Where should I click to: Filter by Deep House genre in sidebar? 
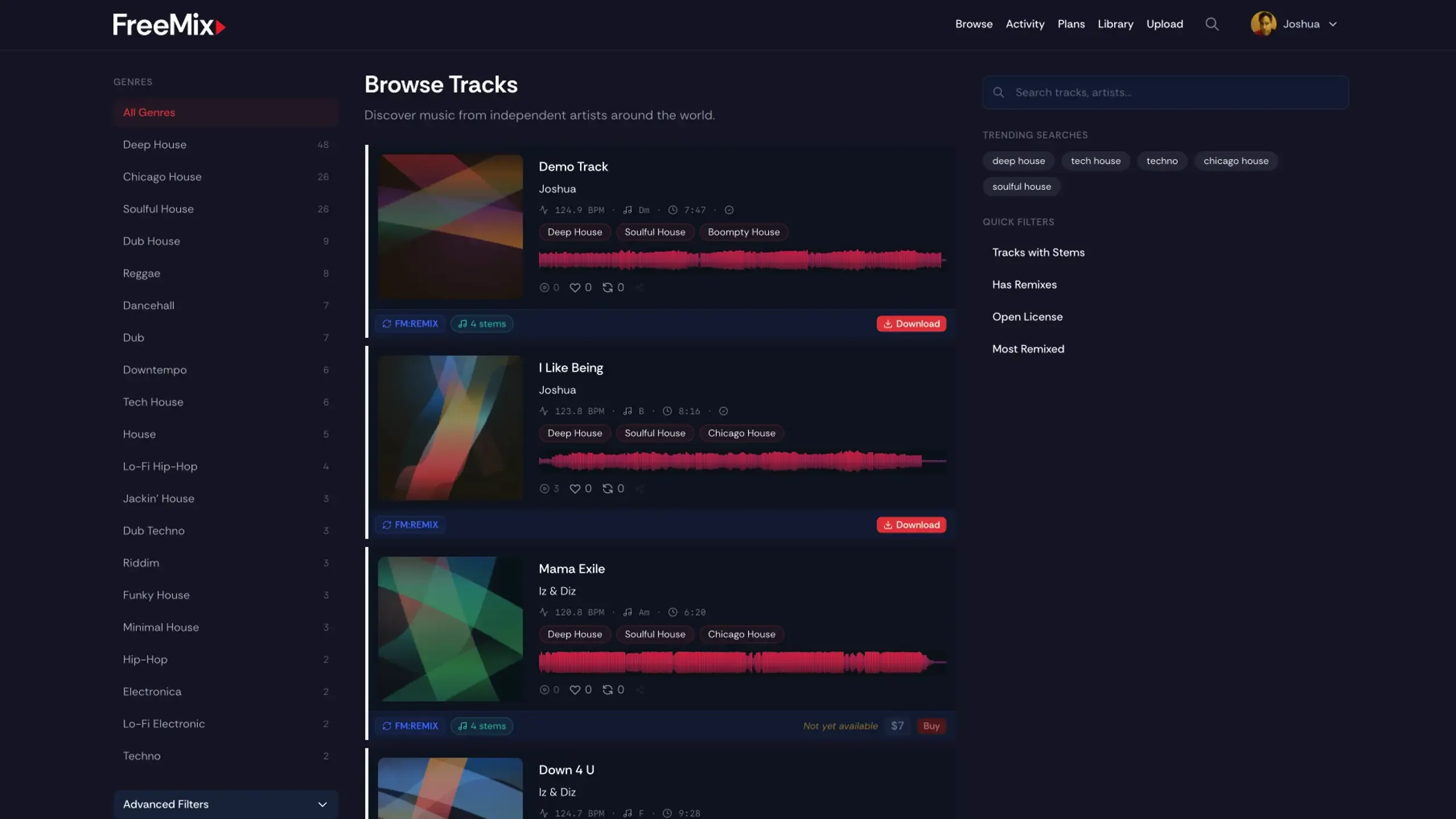click(x=226, y=144)
